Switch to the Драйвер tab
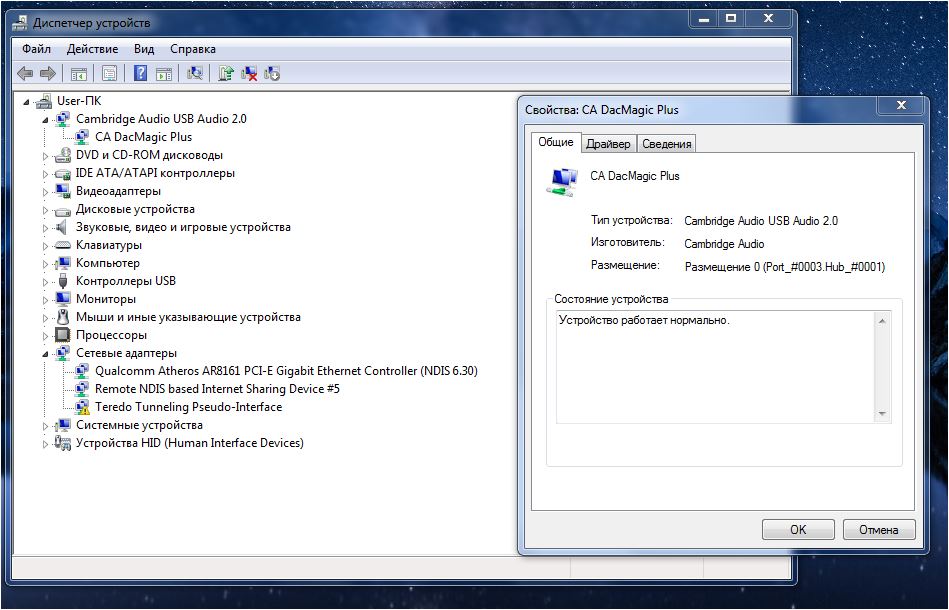This screenshot has width=949, height=610. click(608, 144)
